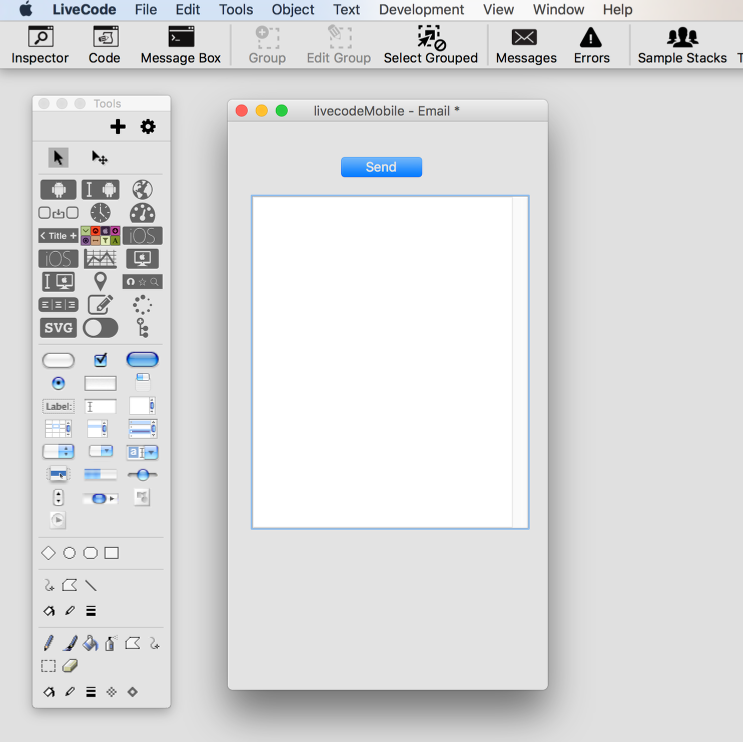Select the Gauge widget

tap(142, 213)
